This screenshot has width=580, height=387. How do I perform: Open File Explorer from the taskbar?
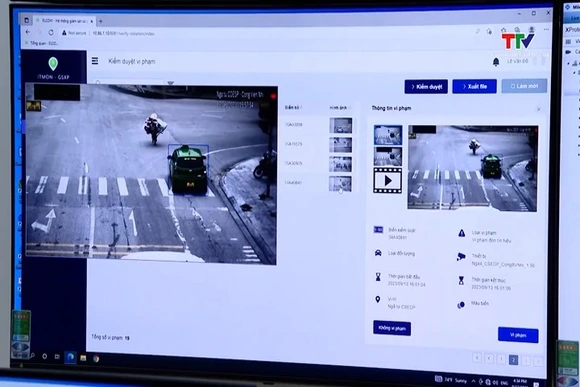point(83,358)
